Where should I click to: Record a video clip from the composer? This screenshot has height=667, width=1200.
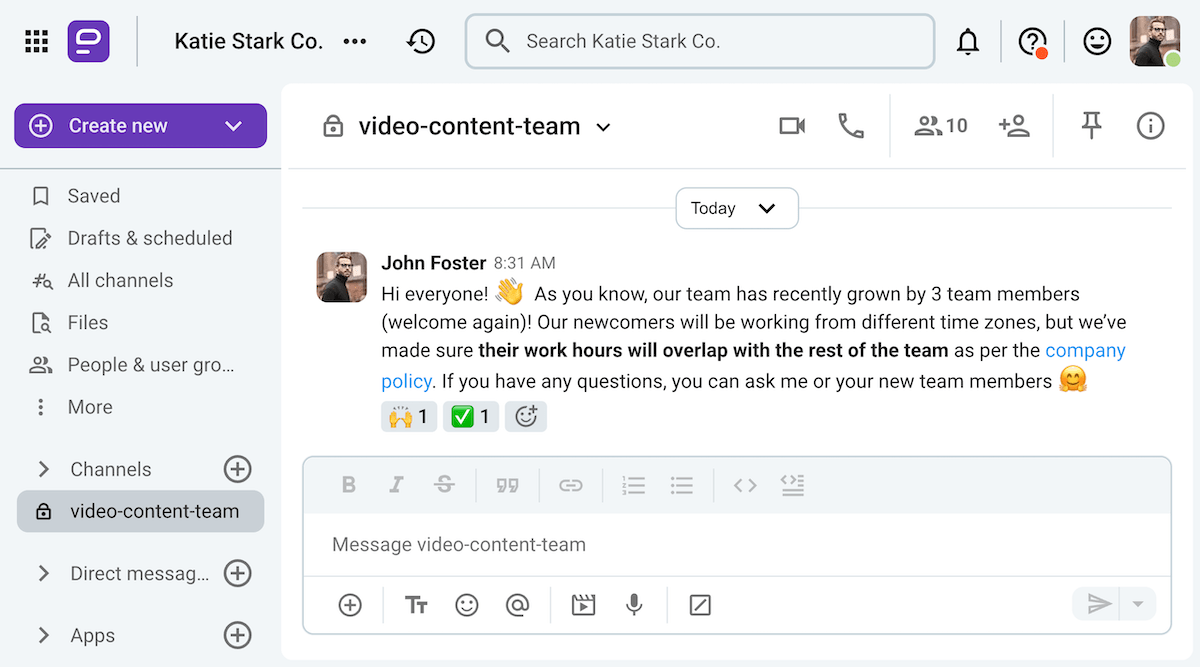[583, 604]
